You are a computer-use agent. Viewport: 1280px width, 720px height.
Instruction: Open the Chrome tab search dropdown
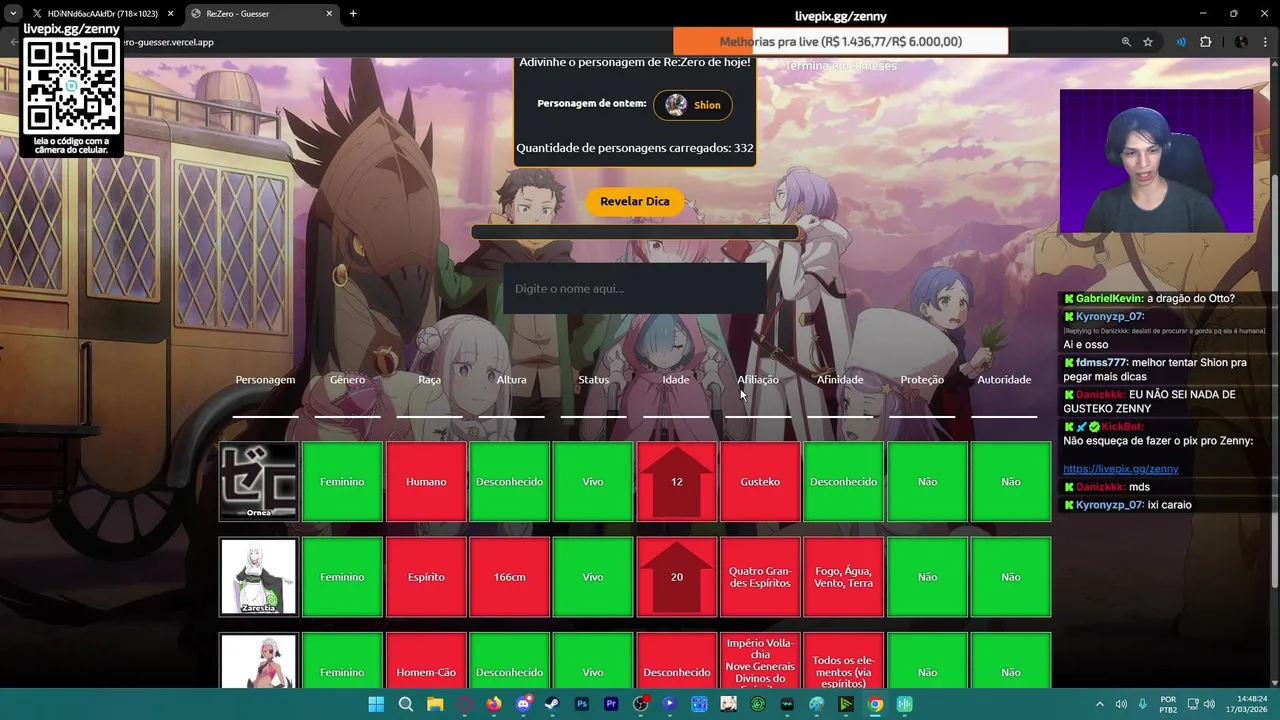click(13, 14)
